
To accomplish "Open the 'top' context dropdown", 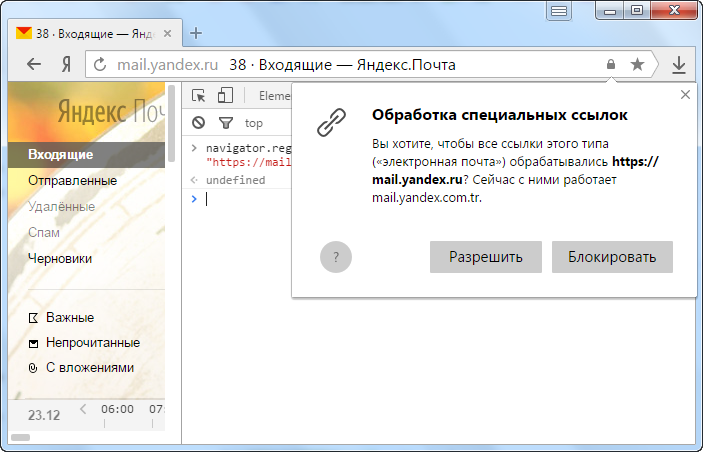I will pos(254,123).
